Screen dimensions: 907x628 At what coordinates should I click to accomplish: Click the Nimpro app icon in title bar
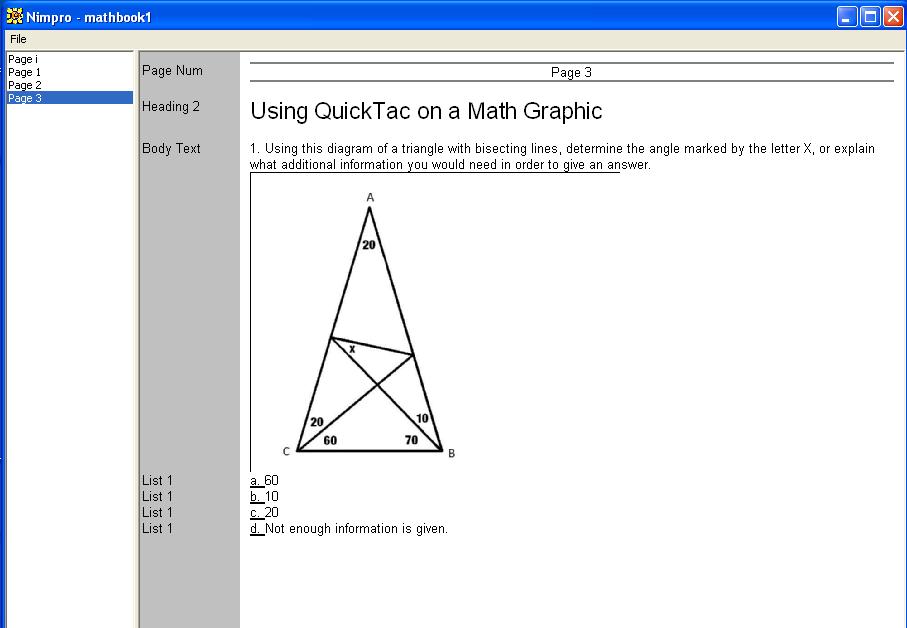point(14,17)
